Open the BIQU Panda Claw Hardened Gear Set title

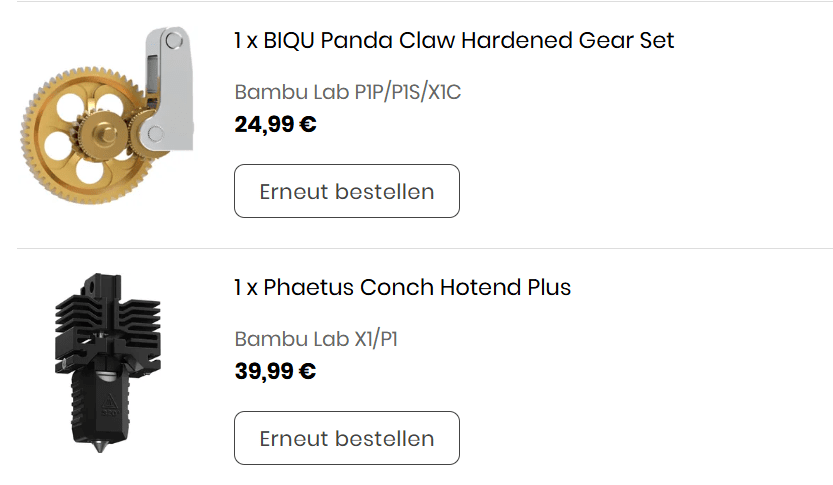pyautogui.click(x=454, y=41)
